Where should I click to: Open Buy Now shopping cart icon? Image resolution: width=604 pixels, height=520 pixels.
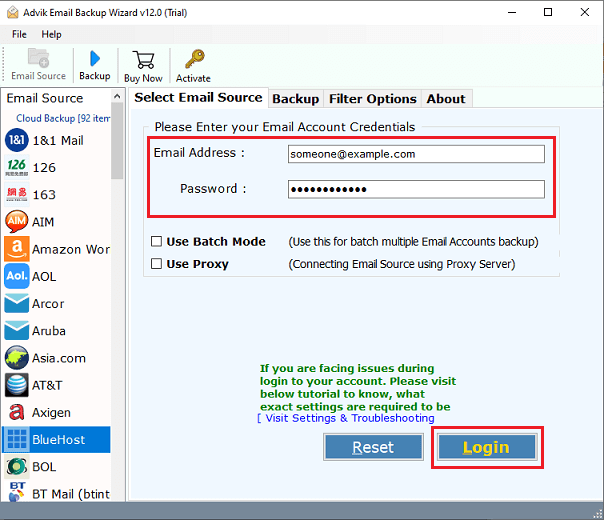[143, 60]
